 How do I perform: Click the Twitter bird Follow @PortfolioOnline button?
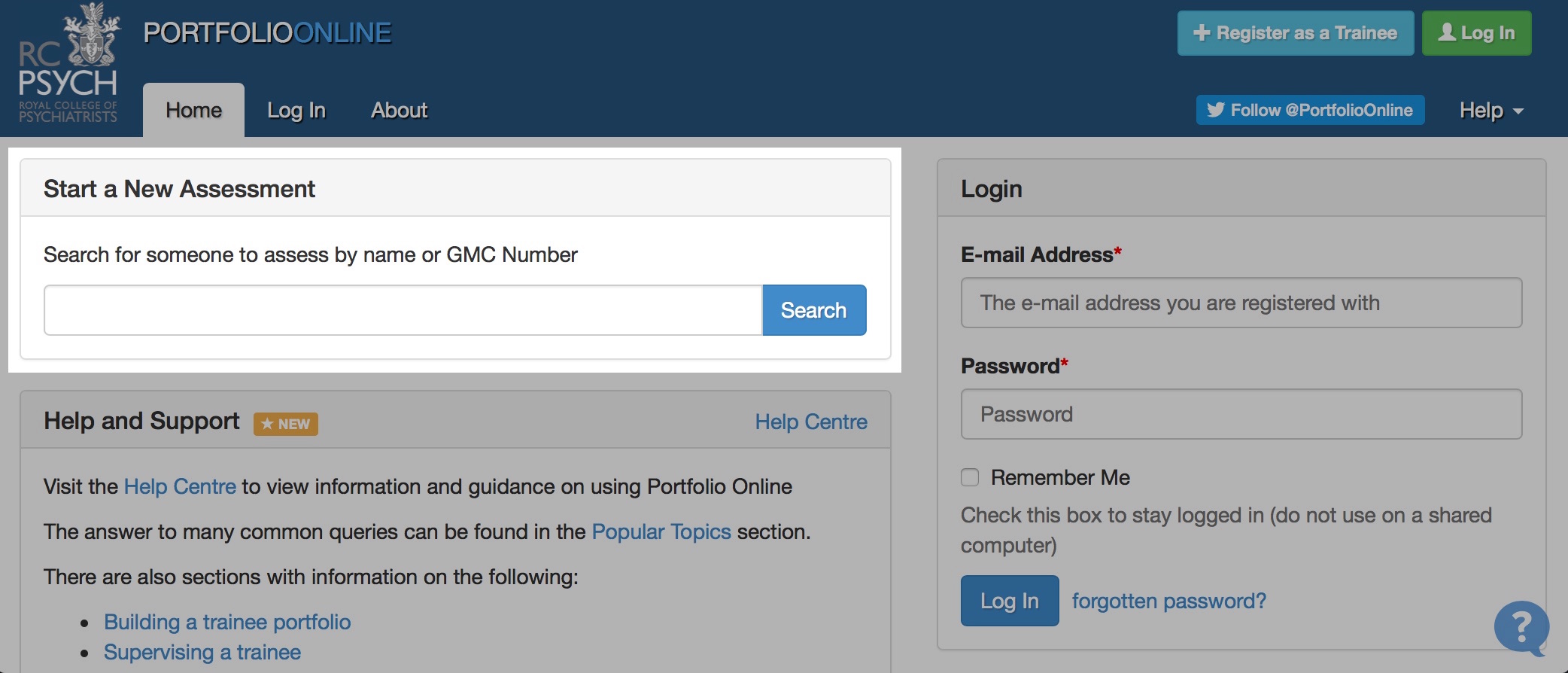click(x=1310, y=110)
